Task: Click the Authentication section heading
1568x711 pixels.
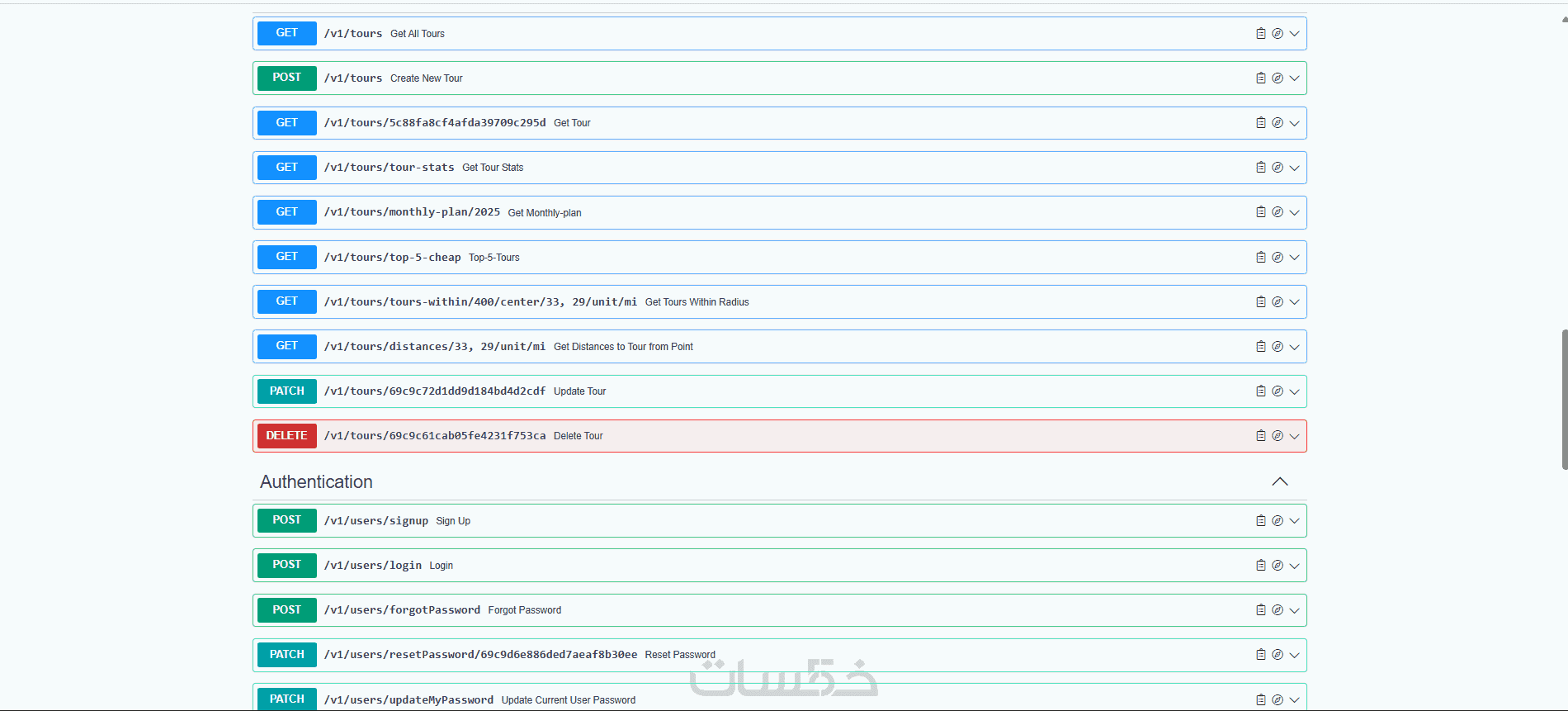Action: (316, 481)
